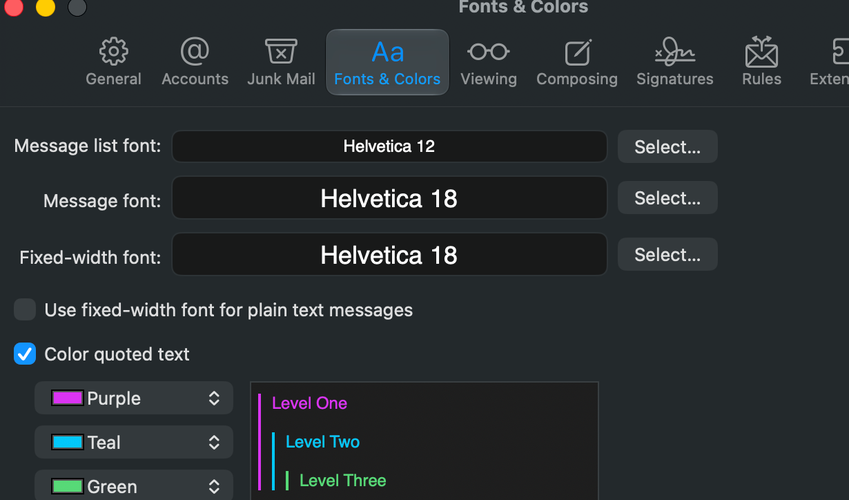Image resolution: width=849 pixels, height=500 pixels.
Task: Open the Purple color dropdown
Action: pos(134,398)
